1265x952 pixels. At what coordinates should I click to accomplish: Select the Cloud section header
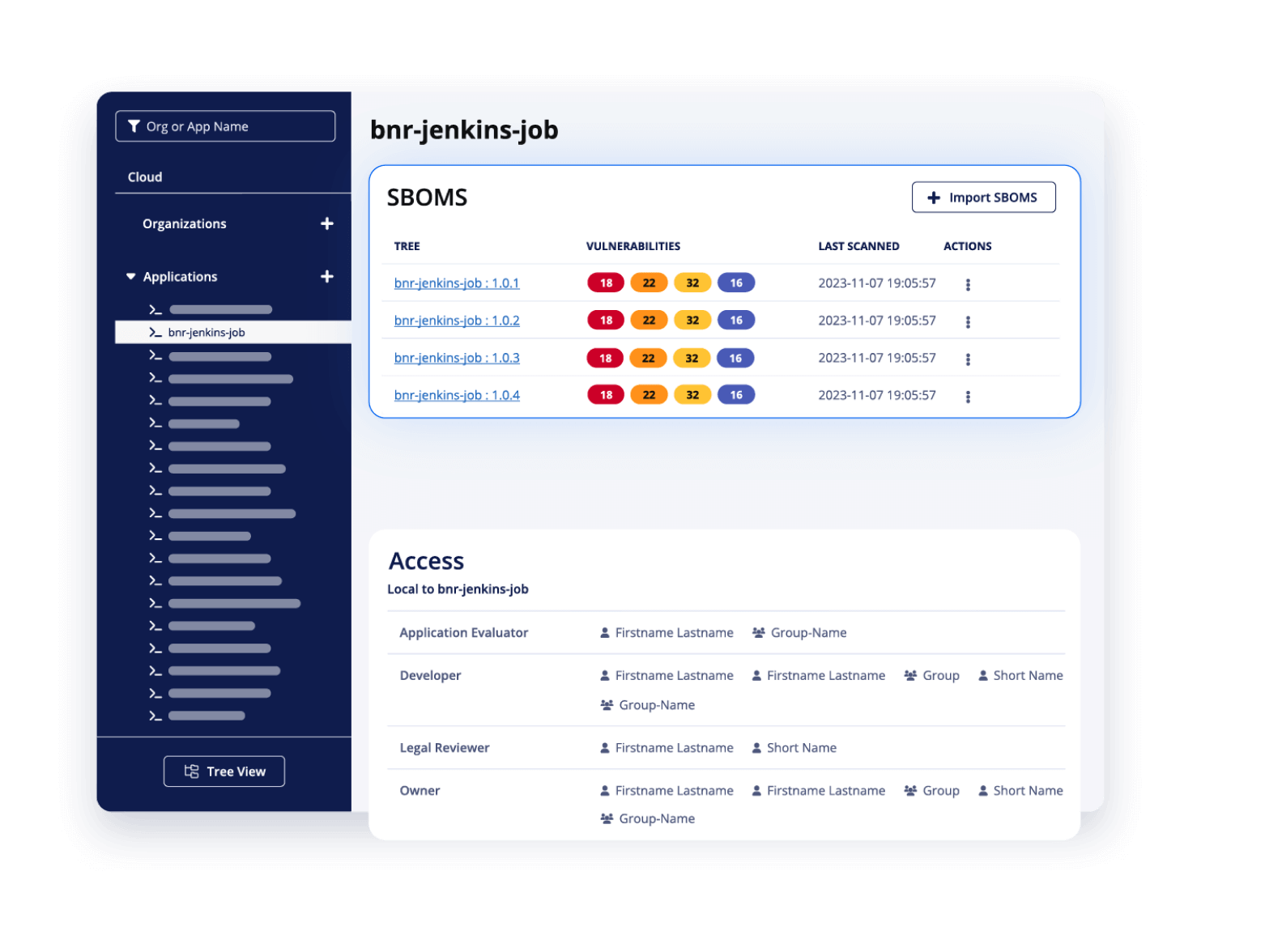[145, 177]
